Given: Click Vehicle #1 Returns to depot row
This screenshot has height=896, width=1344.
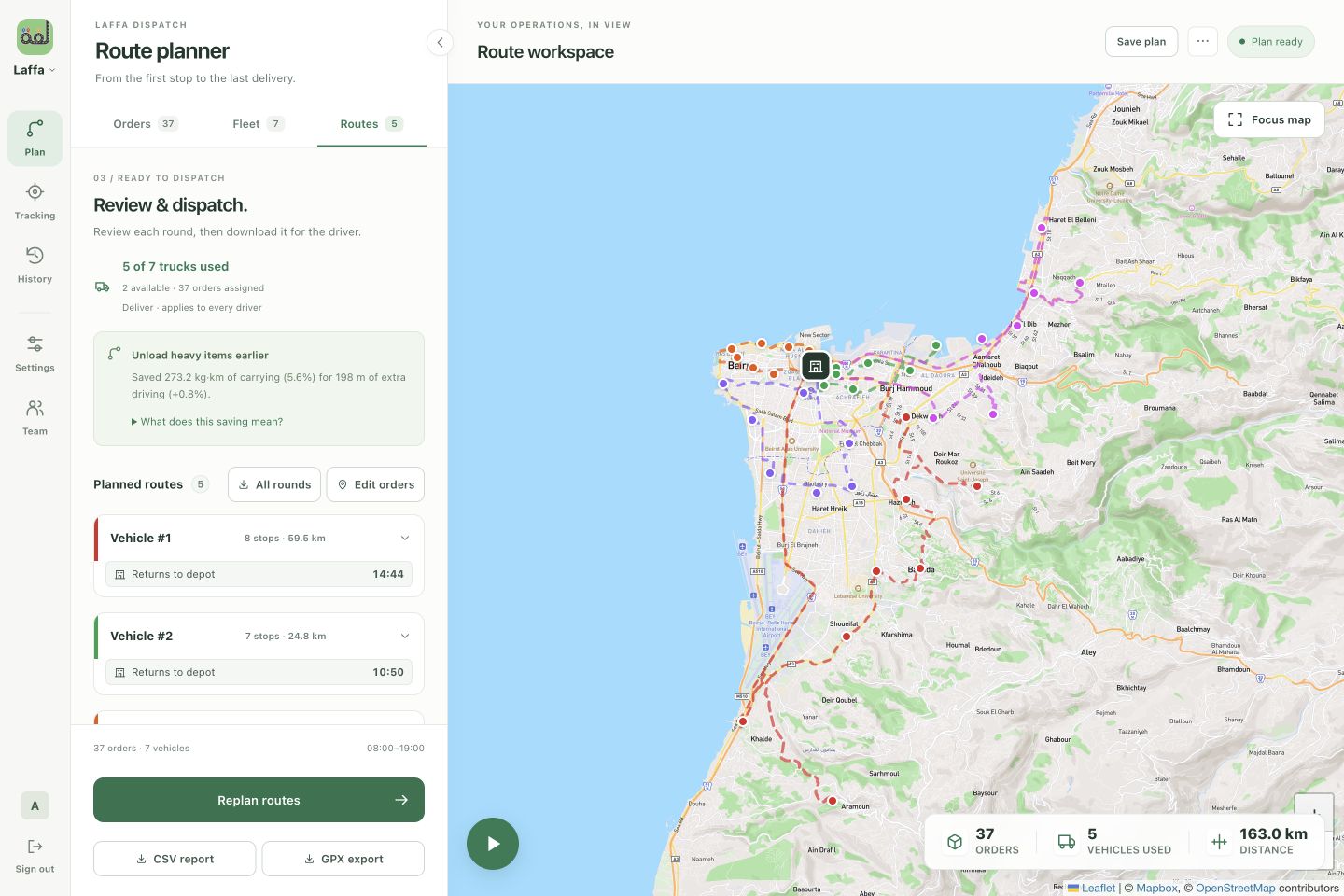Looking at the screenshot, I should (x=259, y=574).
